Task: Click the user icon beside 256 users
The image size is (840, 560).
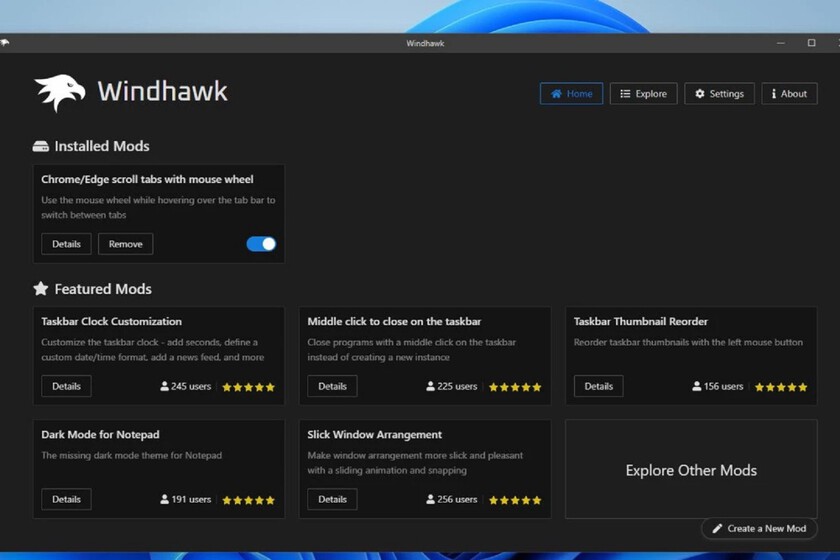Action: click(431, 499)
